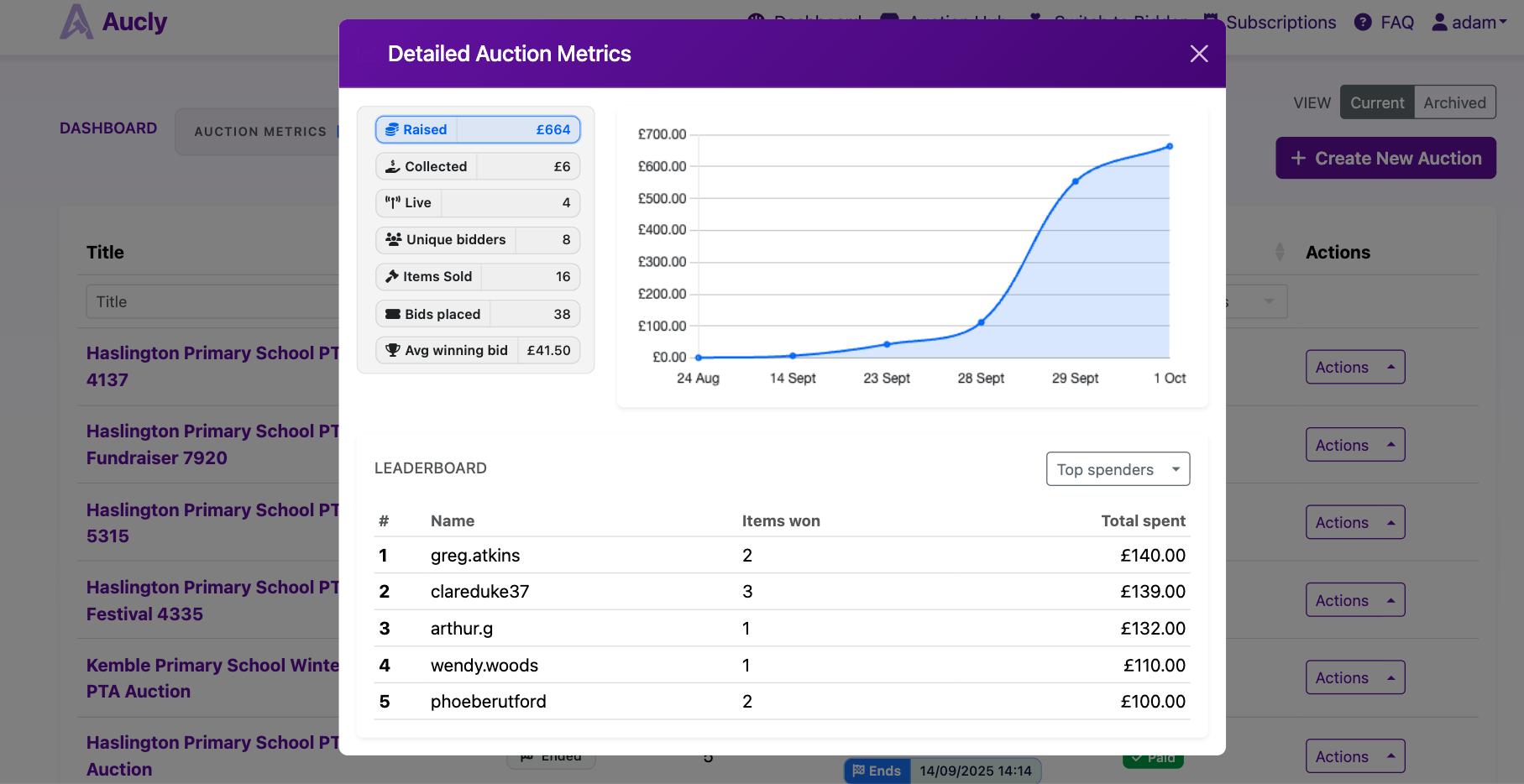Click the Bids placed icon
1524x784 pixels.
pyautogui.click(x=392, y=313)
